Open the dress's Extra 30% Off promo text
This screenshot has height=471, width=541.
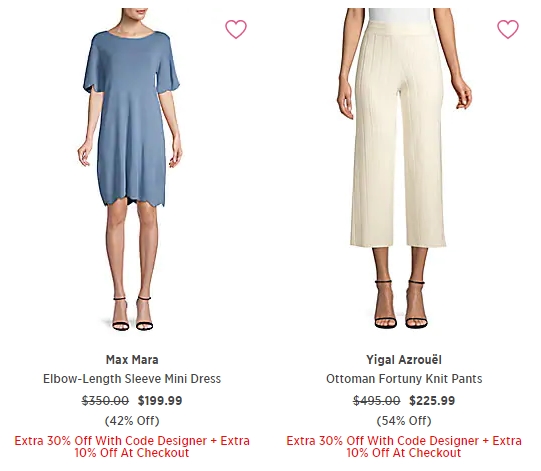[132, 447]
